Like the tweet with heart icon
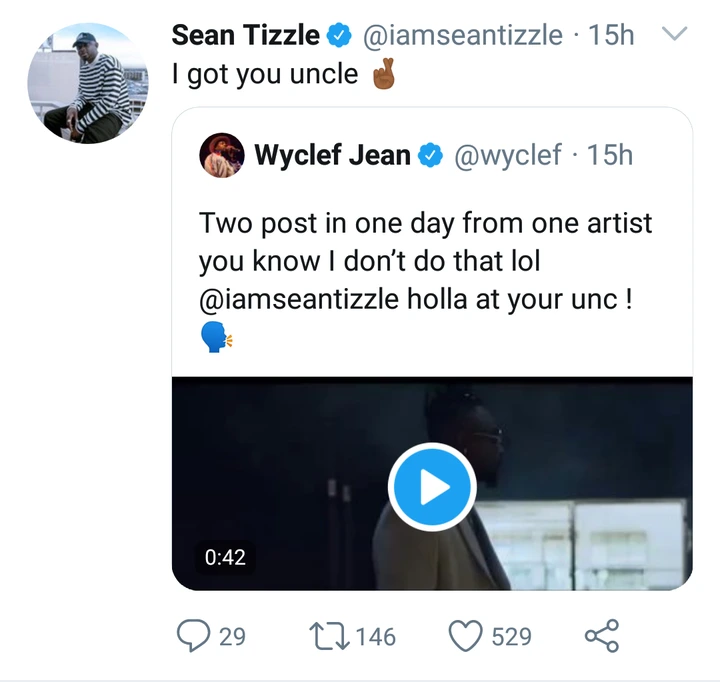The height and width of the screenshot is (682, 720). tap(468, 636)
